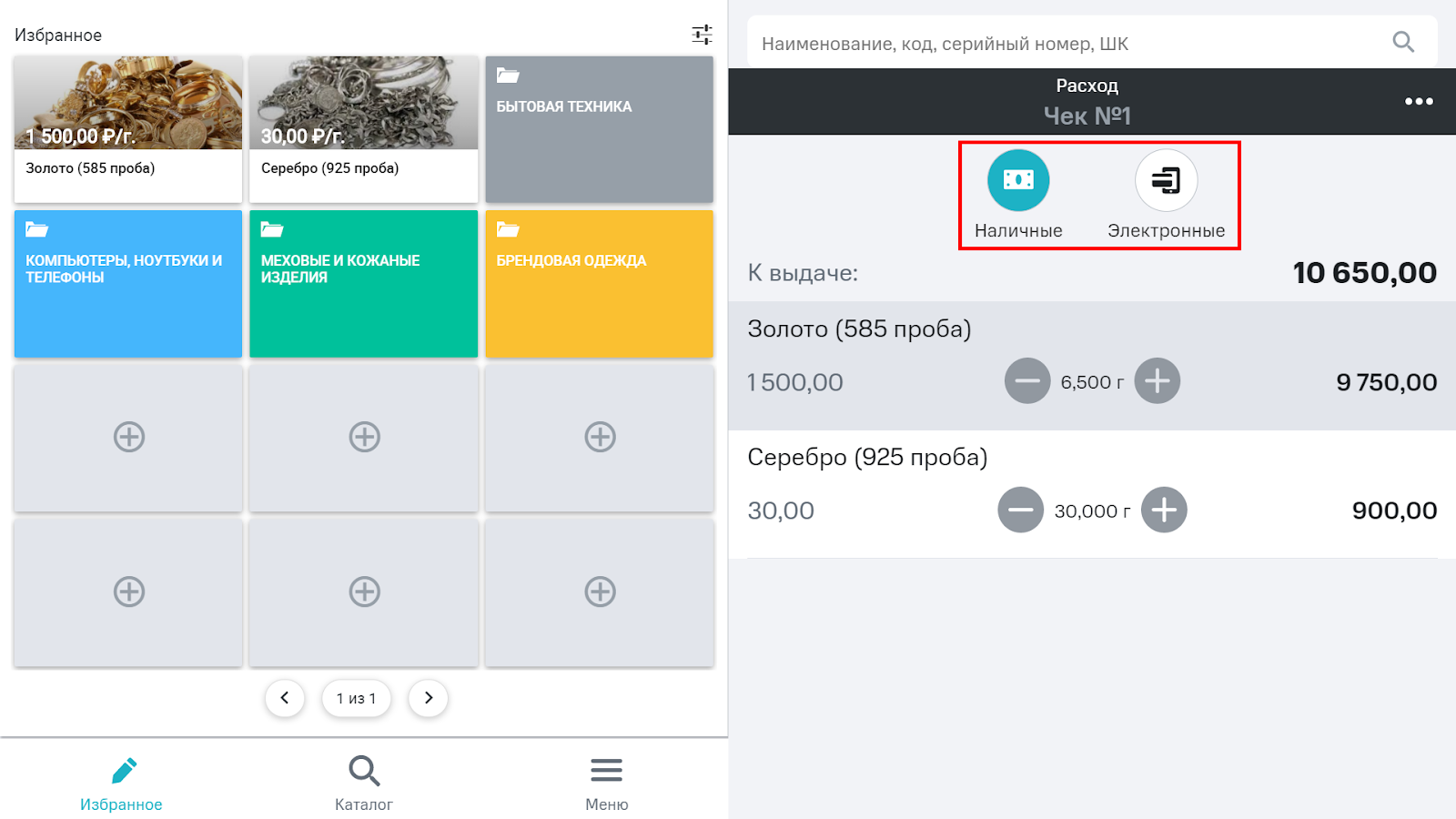This screenshot has height=819, width=1456.
Task: Click the 900,00 line total
Action: pyautogui.click(x=1394, y=511)
